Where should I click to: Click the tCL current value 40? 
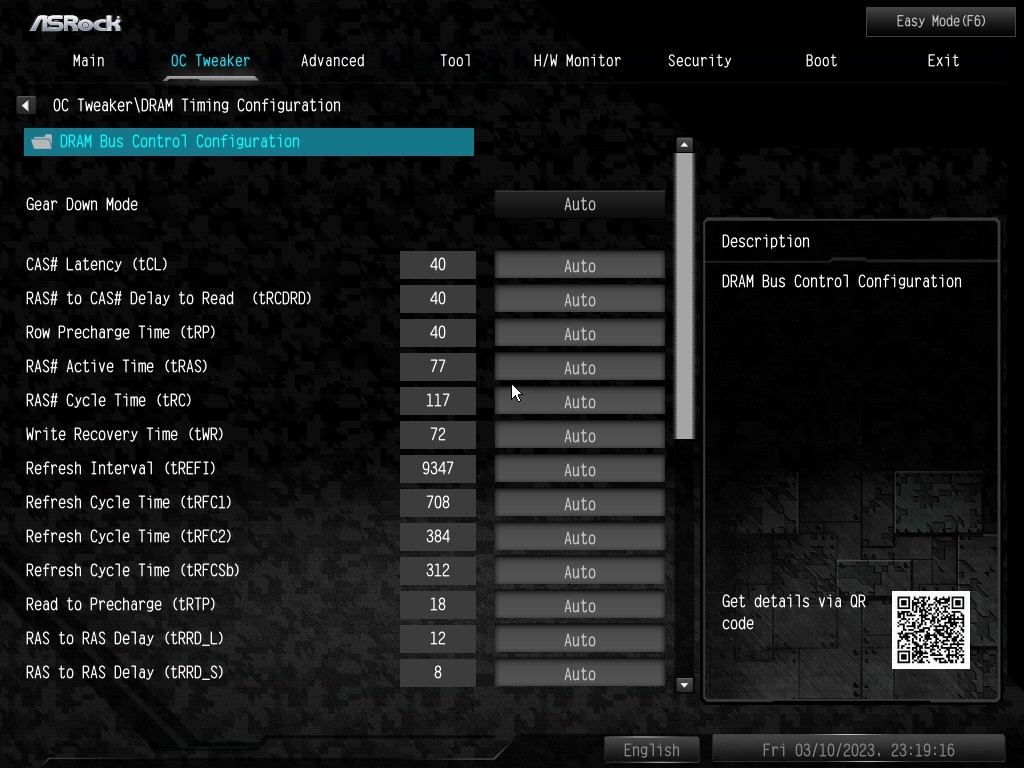pyautogui.click(x=438, y=264)
